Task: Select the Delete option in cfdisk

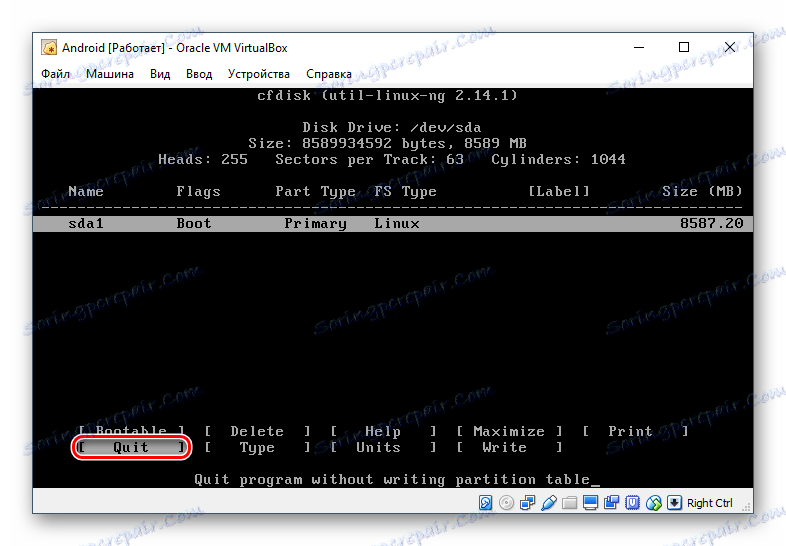Action: 257,431
